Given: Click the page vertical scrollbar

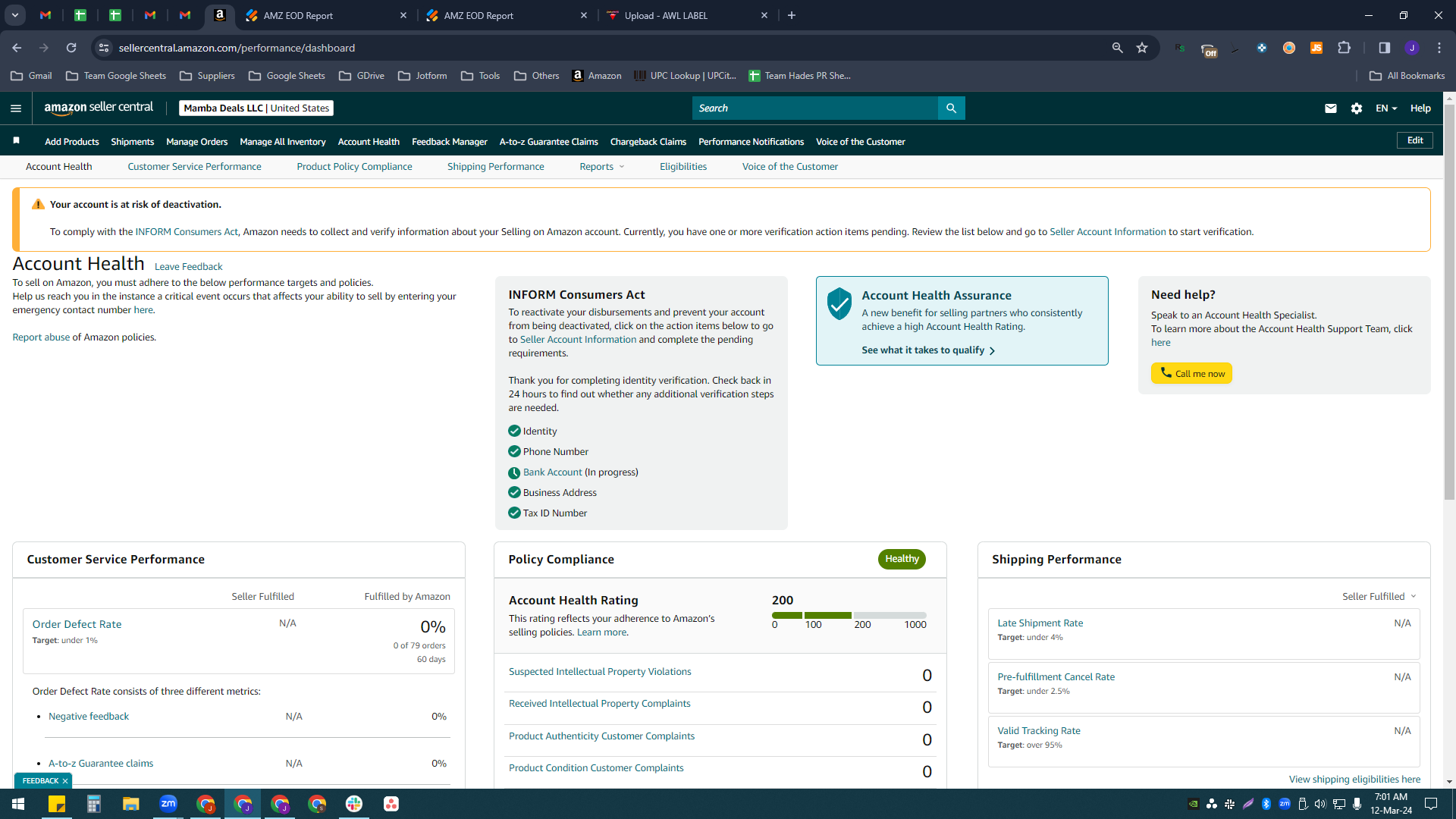Looking at the screenshot, I should [x=1449, y=303].
